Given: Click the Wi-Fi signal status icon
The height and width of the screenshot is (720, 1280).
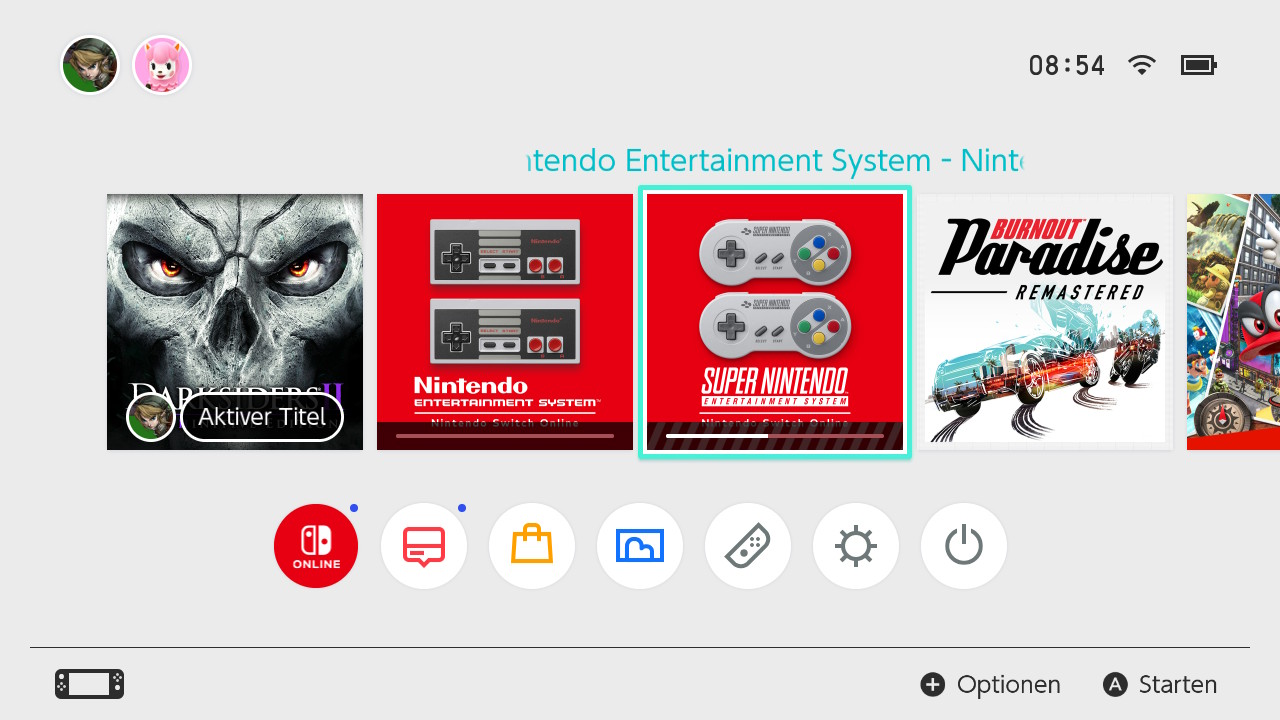Looking at the screenshot, I should (1141, 65).
